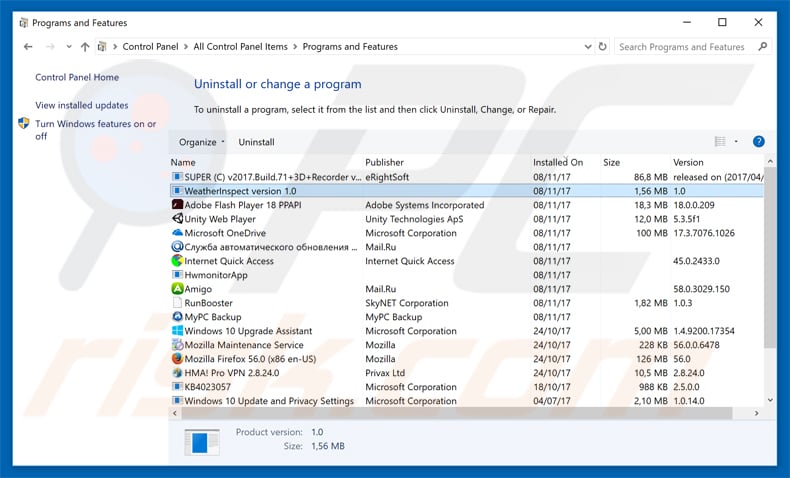Sort by the Name column header
Image resolution: width=790 pixels, height=478 pixels.
tap(183, 162)
